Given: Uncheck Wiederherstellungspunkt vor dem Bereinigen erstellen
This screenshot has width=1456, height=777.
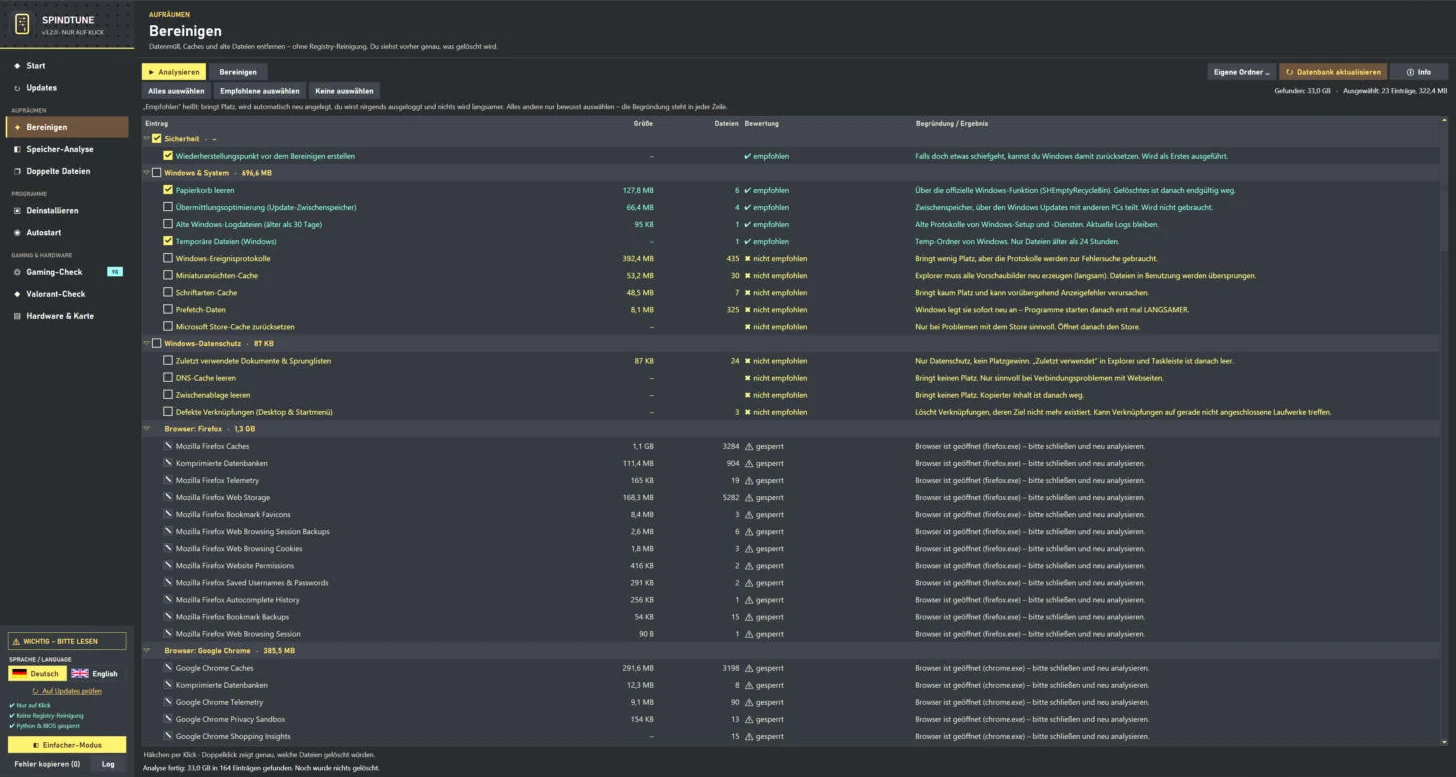Looking at the screenshot, I should [x=168, y=156].
